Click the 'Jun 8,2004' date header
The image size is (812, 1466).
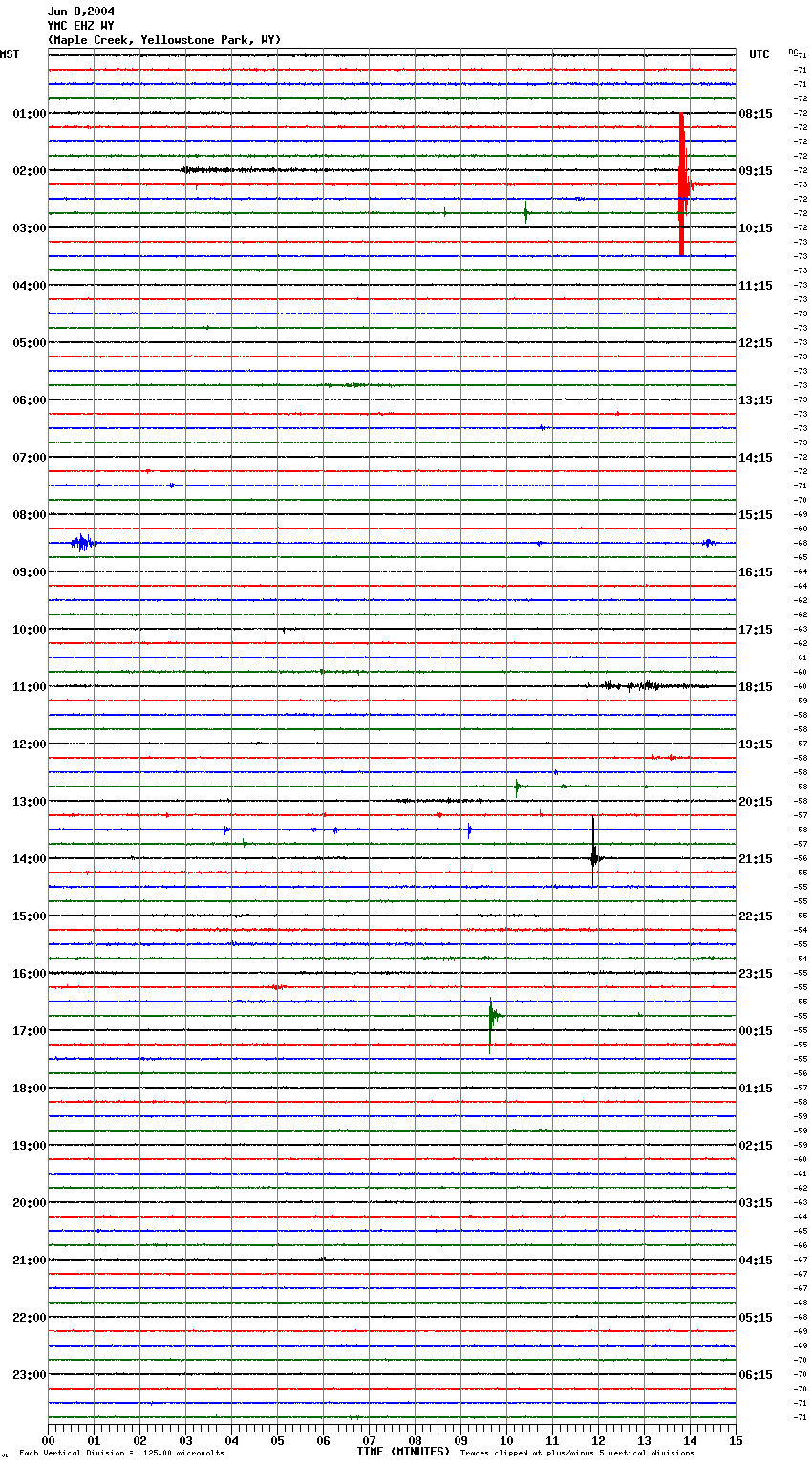coord(81,11)
